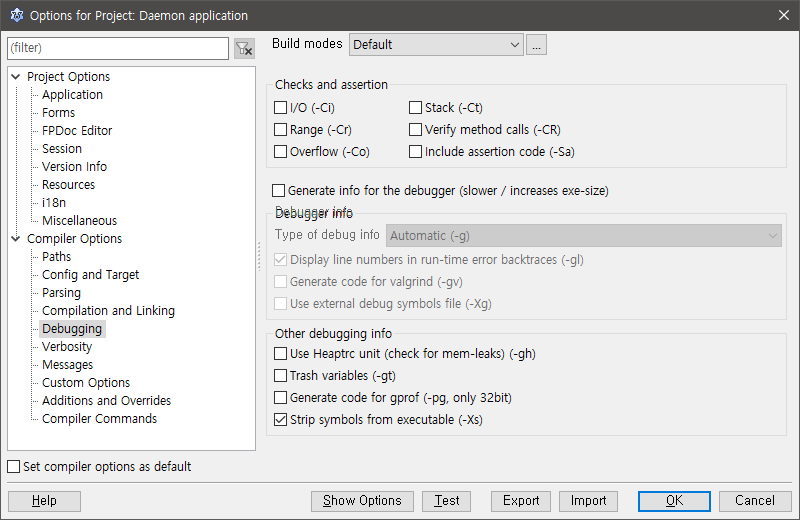Open build modes ellipsis button

click(537, 44)
